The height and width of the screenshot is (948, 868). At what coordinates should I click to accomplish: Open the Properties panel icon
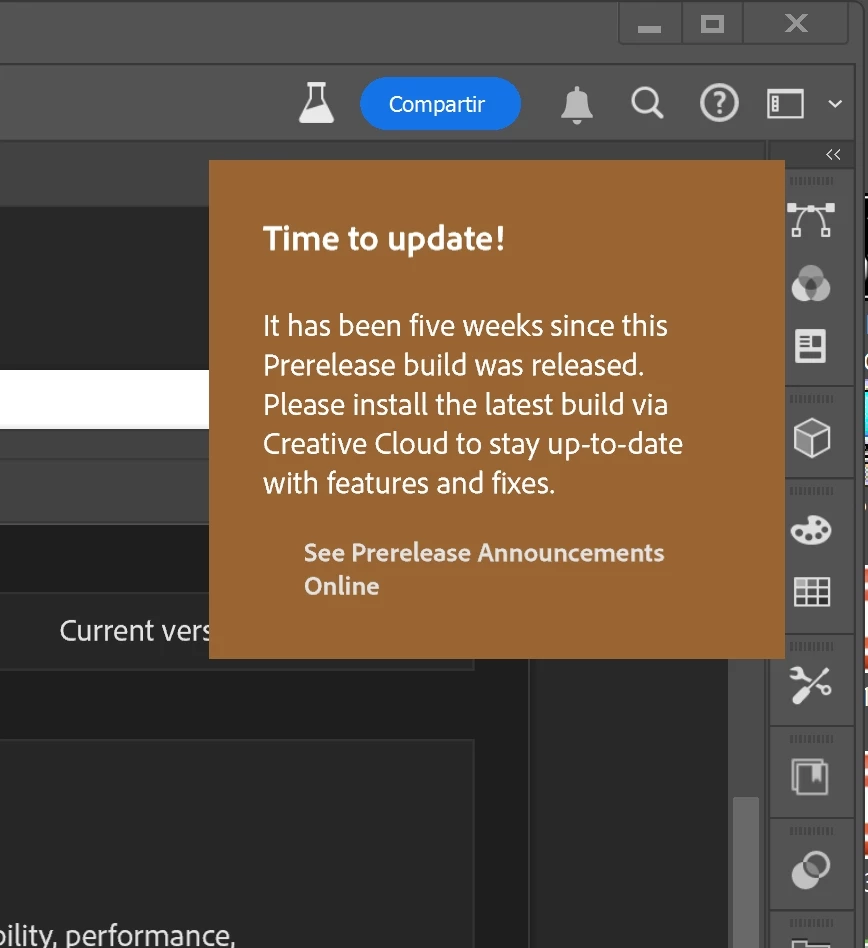coord(811,346)
